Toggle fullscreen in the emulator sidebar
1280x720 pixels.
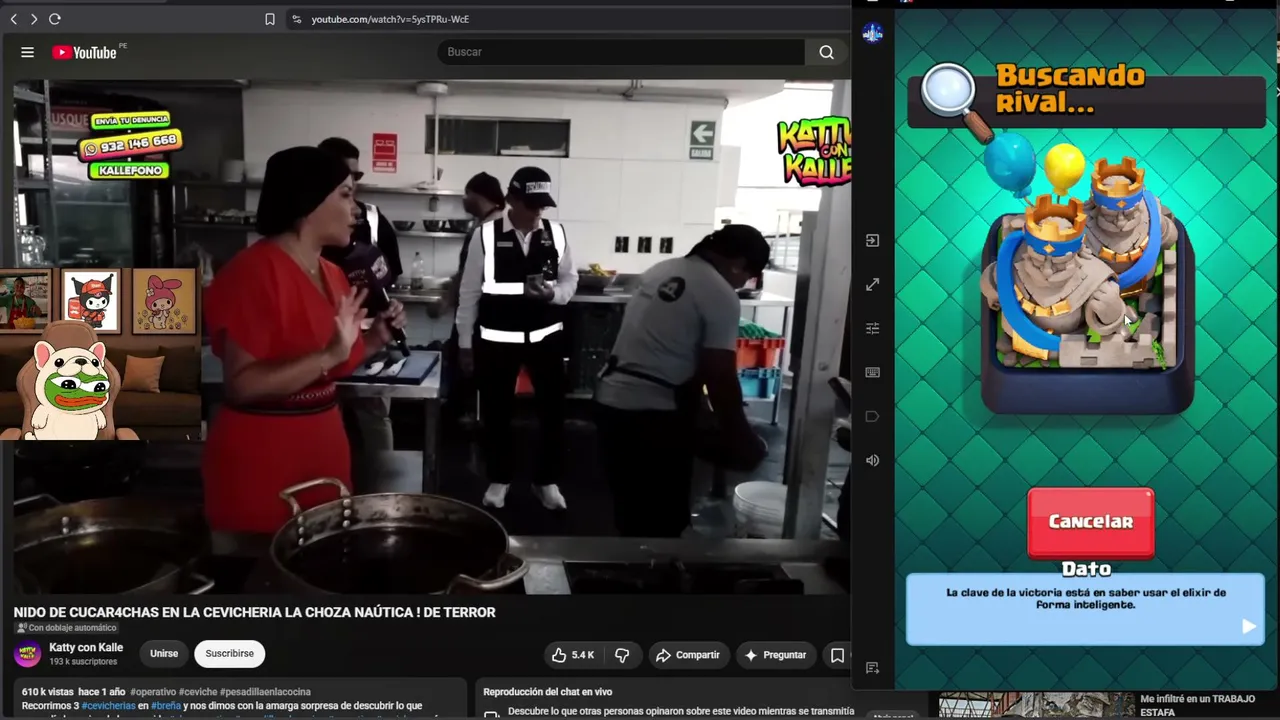(872, 285)
